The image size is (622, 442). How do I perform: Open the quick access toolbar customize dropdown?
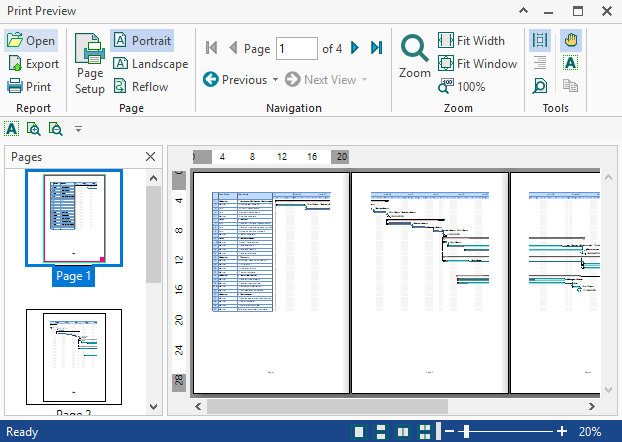[79, 129]
